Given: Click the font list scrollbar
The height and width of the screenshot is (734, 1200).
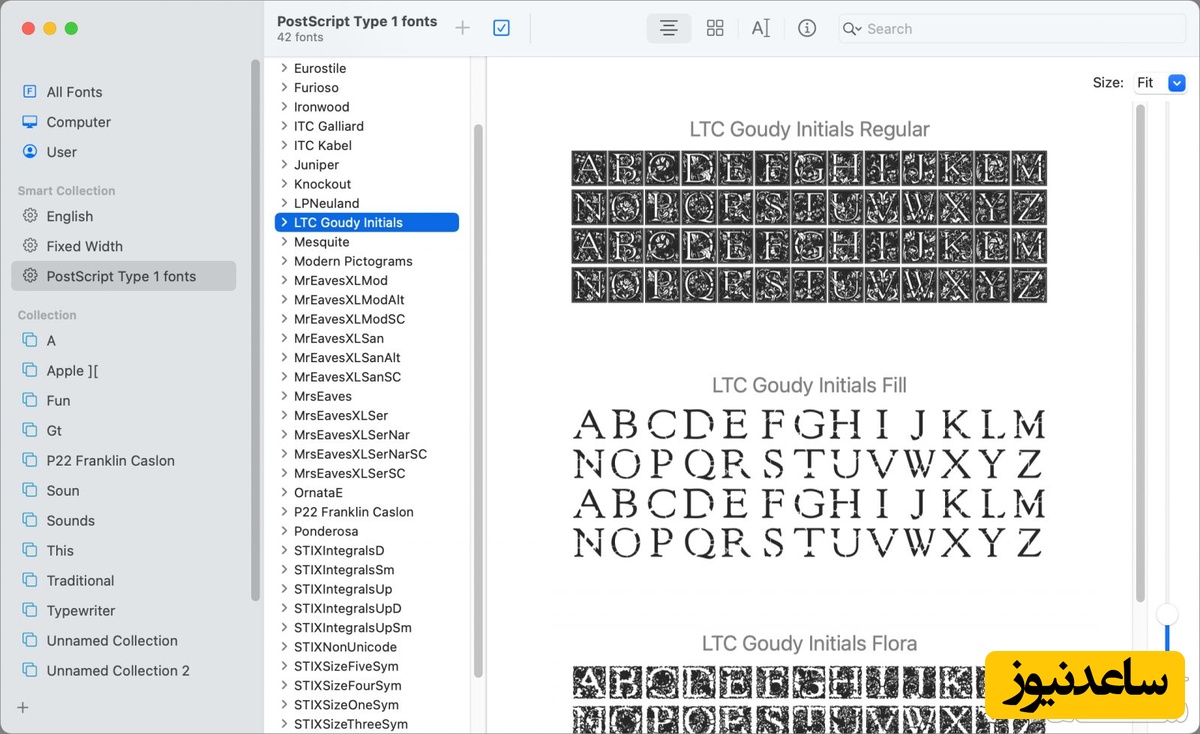Looking at the screenshot, I should pos(478,400).
